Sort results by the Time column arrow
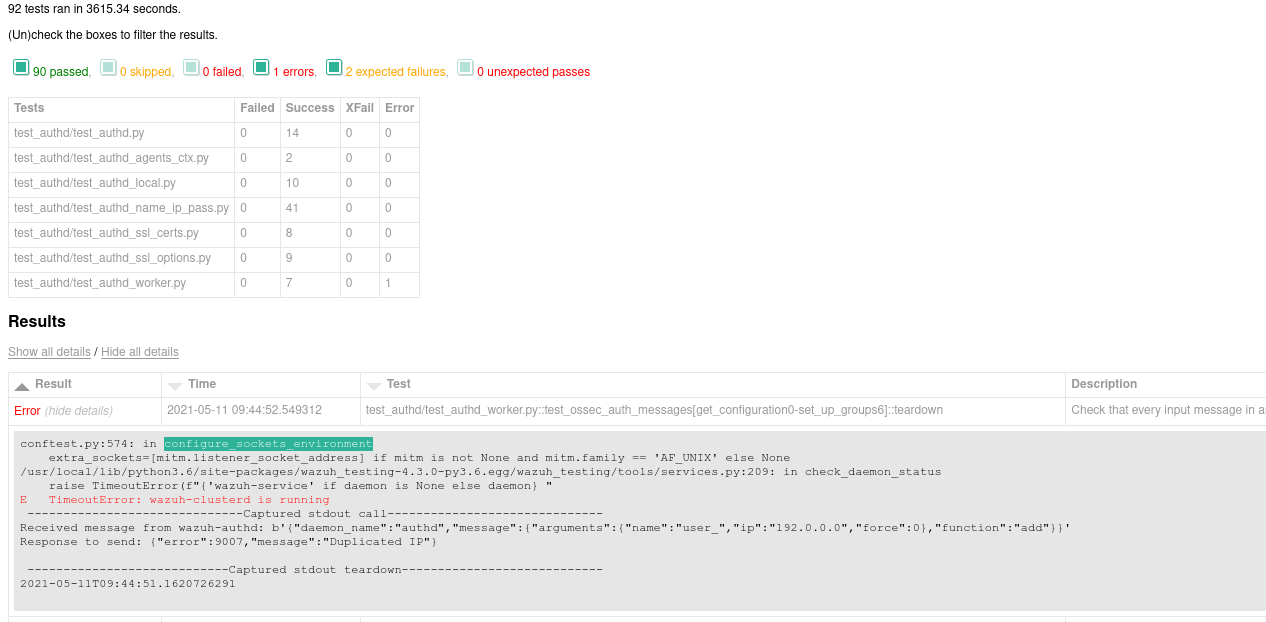 (175, 385)
